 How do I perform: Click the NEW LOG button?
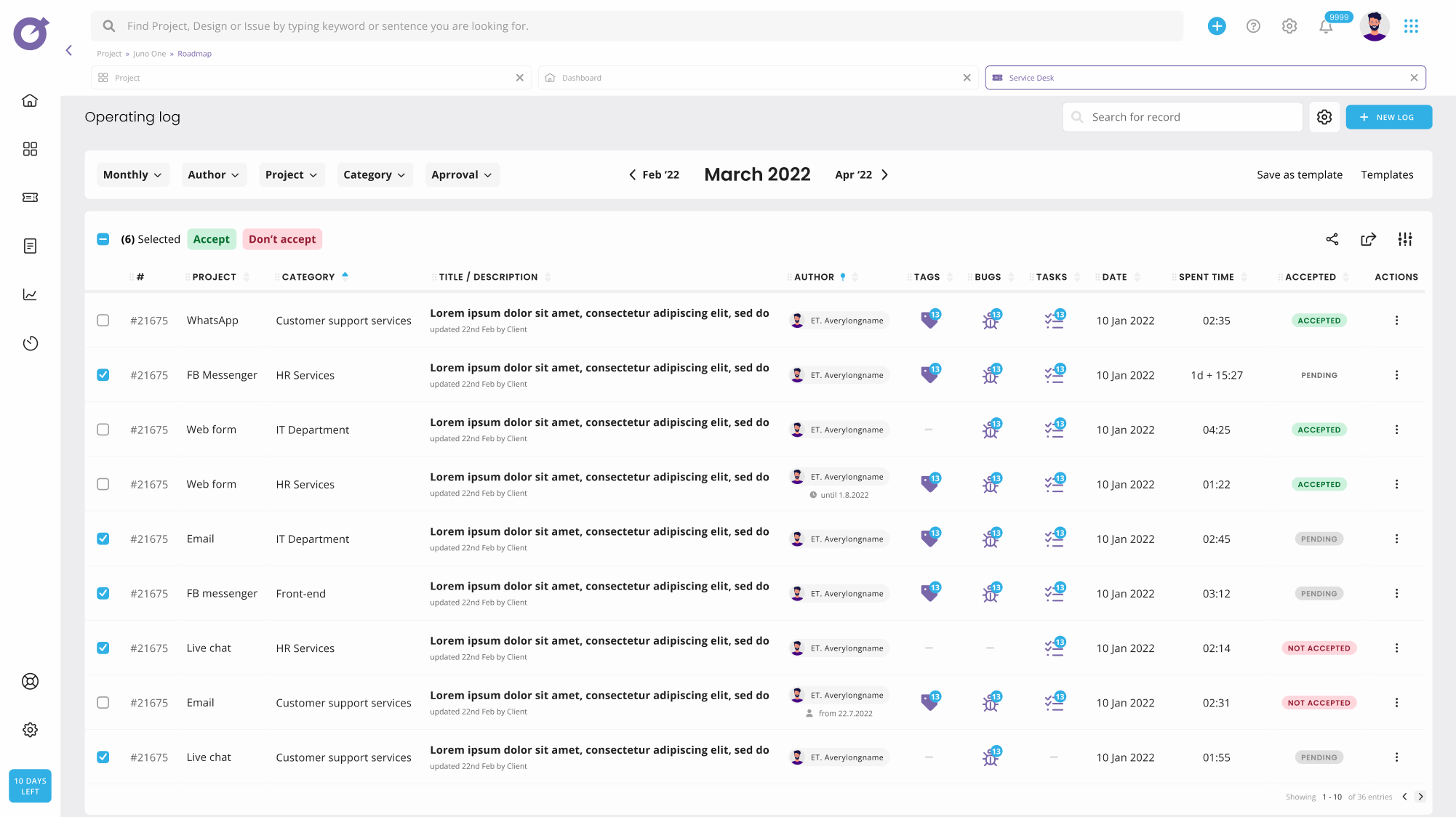1388,117
